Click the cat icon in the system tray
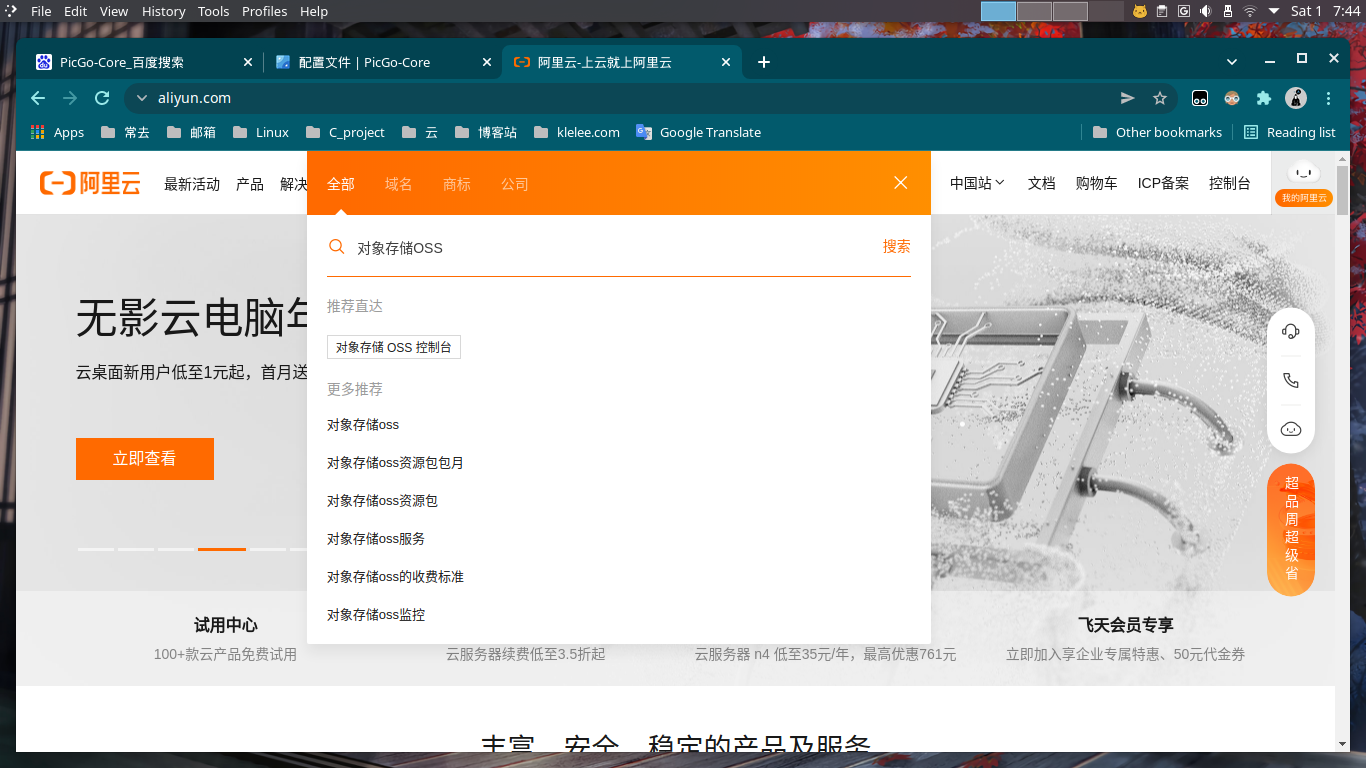This screenshot has height=768, width=1366. pyautogui.click(x=1140, y=11)
